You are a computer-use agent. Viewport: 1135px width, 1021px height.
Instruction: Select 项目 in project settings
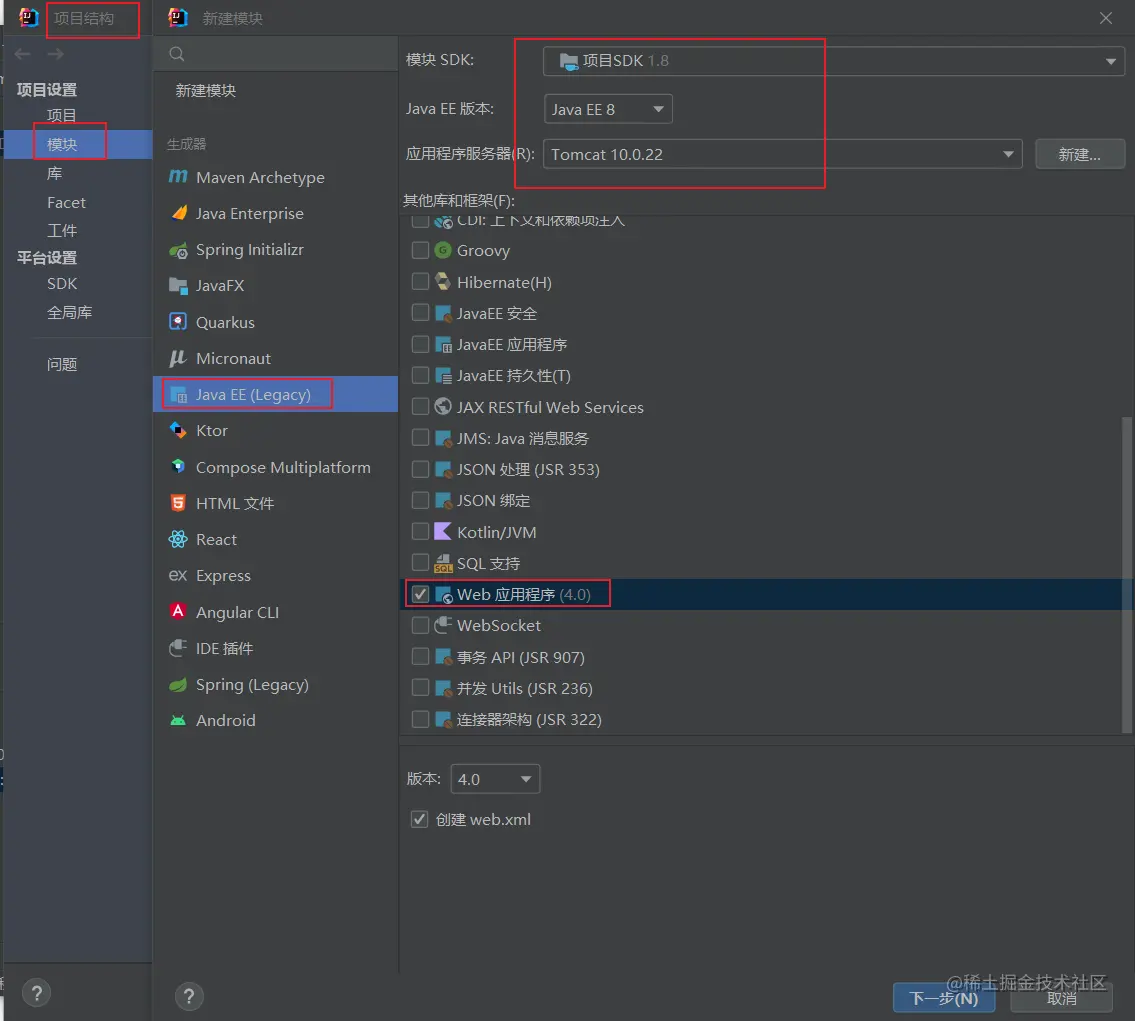pyautogui.click(x=62, y=115)
